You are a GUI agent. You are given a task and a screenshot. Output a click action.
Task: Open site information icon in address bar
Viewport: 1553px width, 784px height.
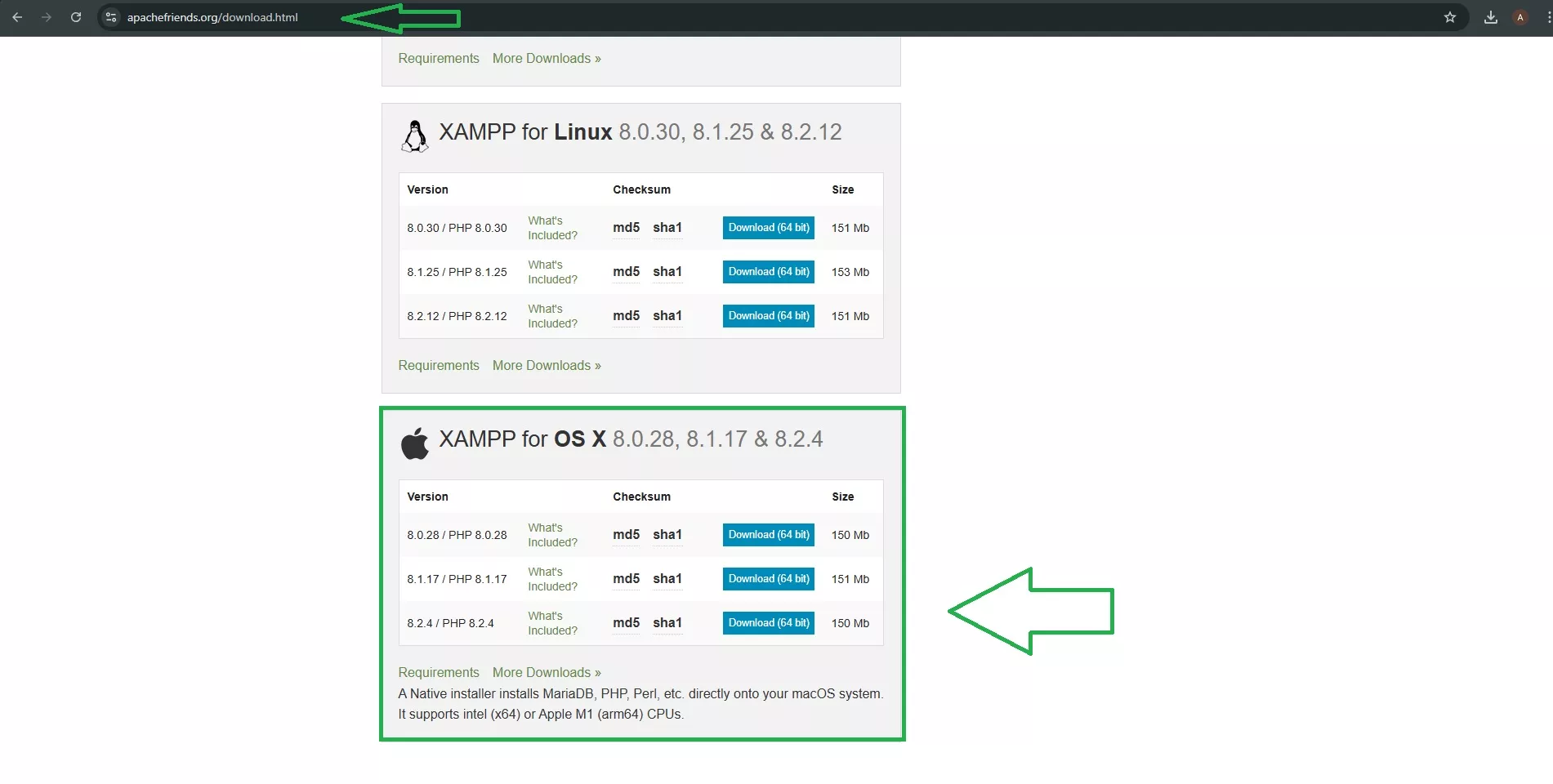[112, 17]
